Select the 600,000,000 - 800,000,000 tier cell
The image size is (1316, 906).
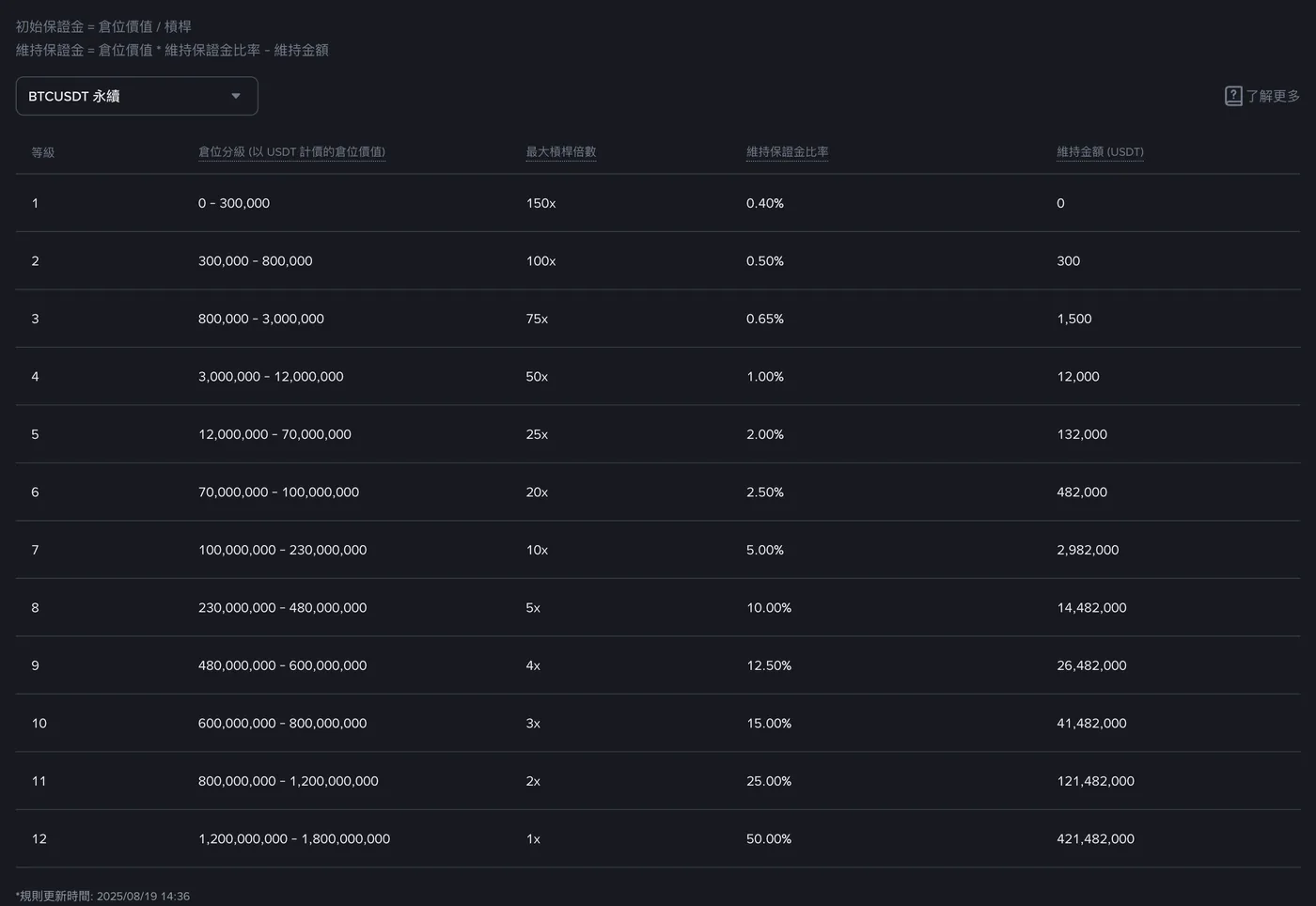click(282, 724)
